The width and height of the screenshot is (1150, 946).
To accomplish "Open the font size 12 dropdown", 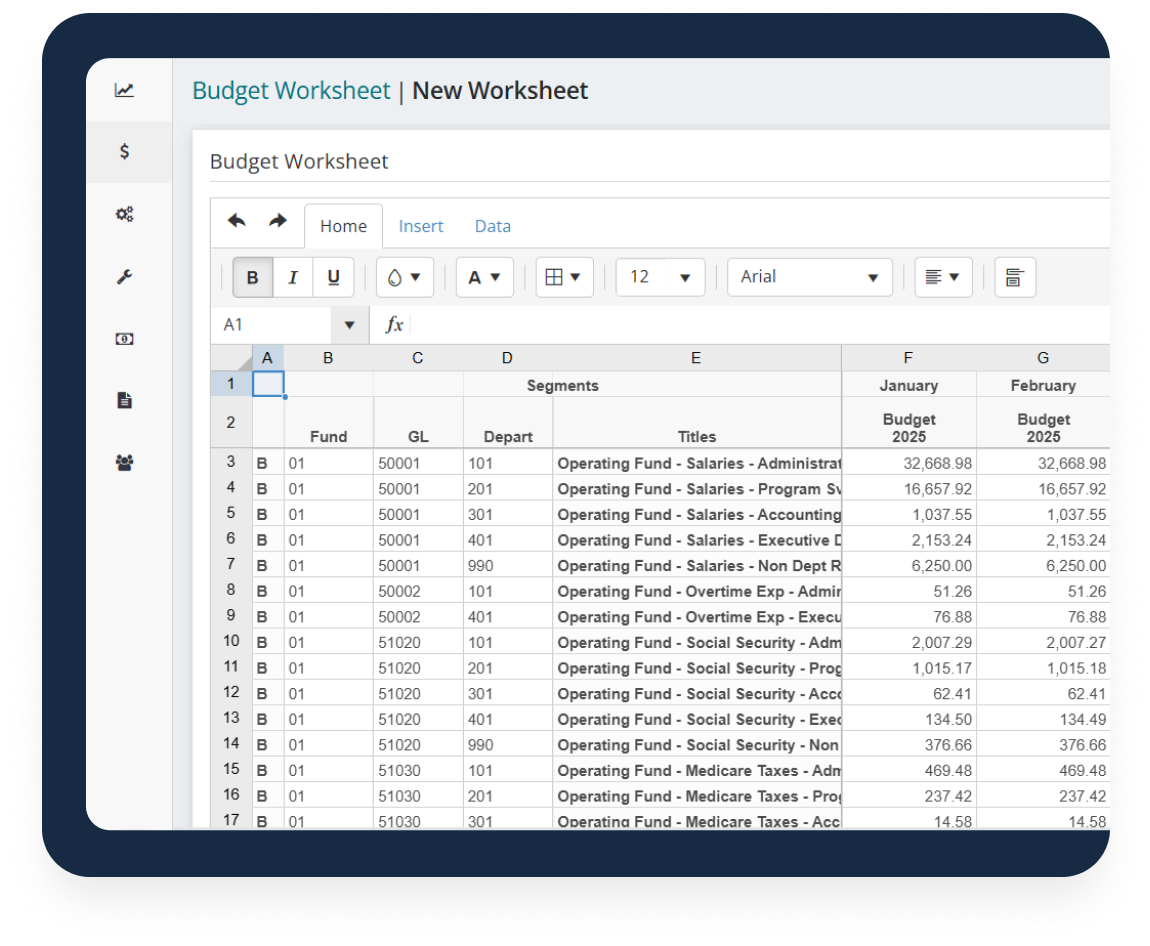I will (x=660, y=278).
